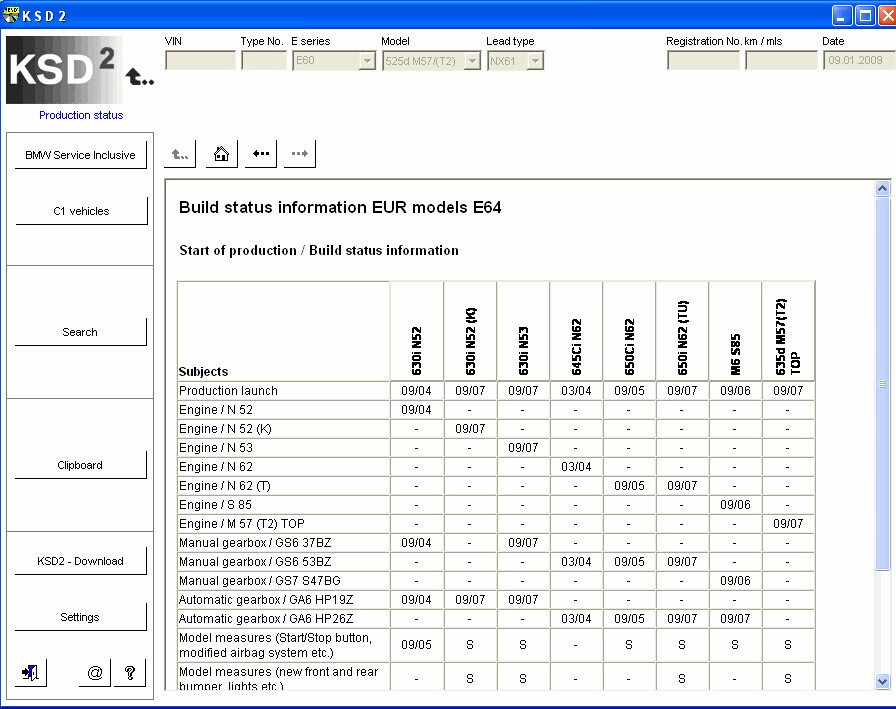Click the Date field
Image resolution: width=896 pixels, height=709 pixels.
[x=859, y=61]
